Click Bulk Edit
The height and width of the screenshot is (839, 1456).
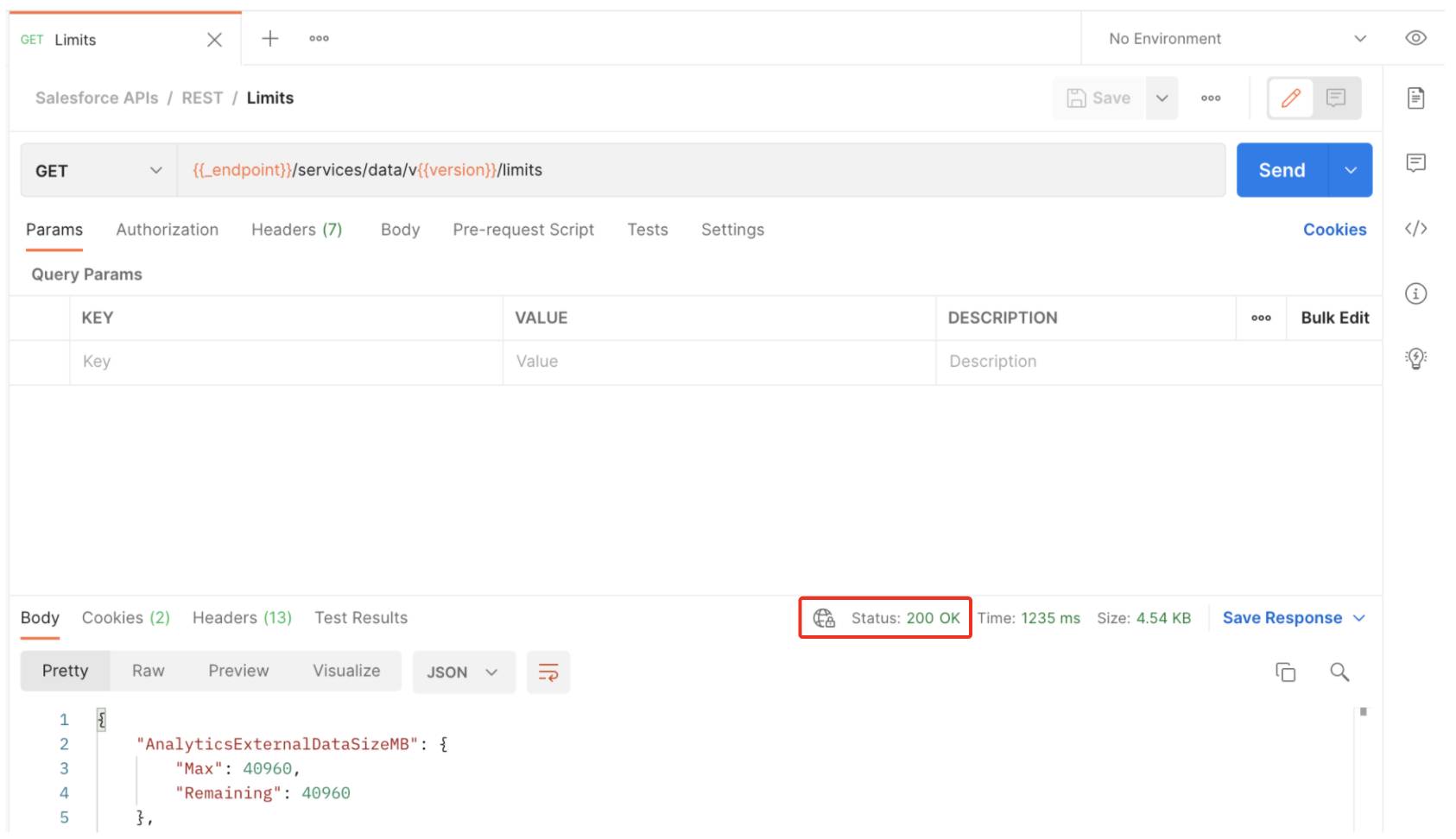click(1335, 318)
